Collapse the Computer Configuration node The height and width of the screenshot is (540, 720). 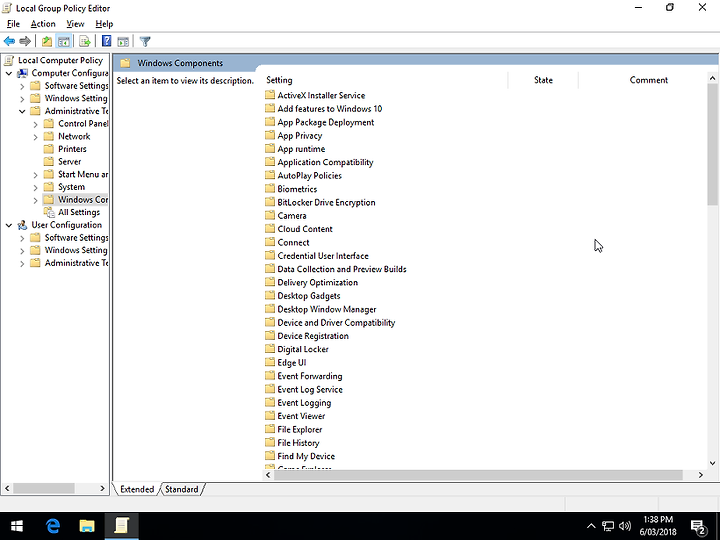pyautogui.click(x=9, y=73)
